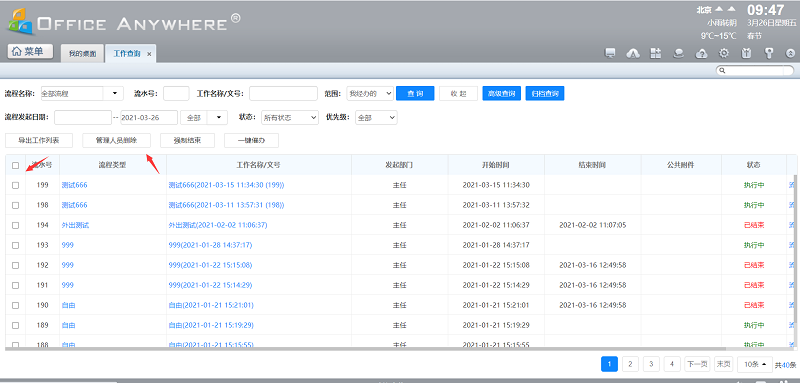Check the box for row 199
The width and height of the screenshot is (800, 383).
click(x=15, y=185)
